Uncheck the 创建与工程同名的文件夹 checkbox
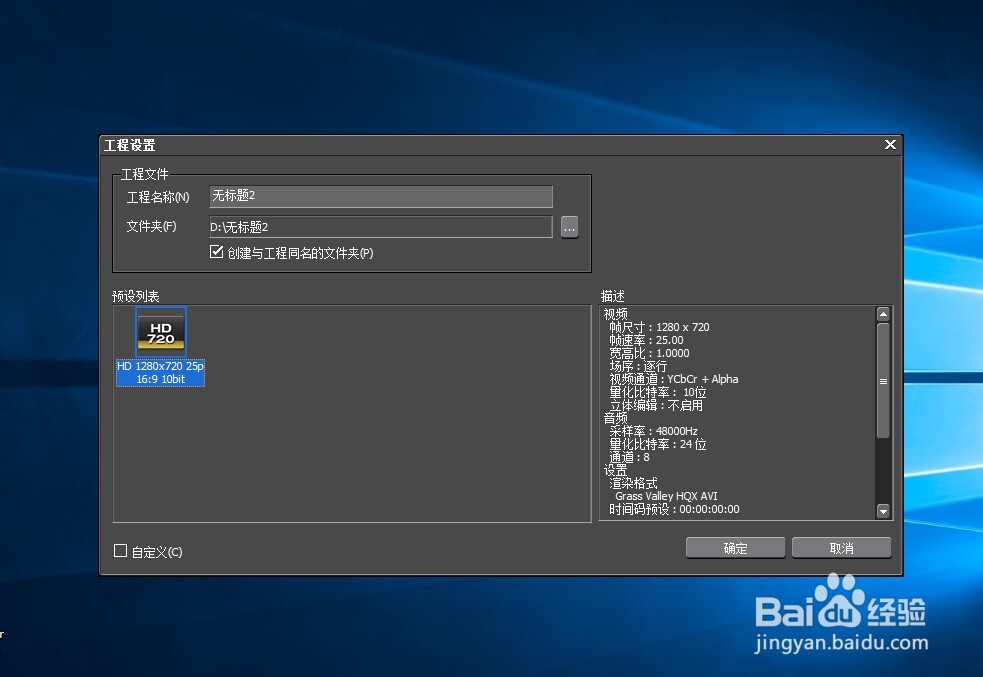 pos(215,253)
